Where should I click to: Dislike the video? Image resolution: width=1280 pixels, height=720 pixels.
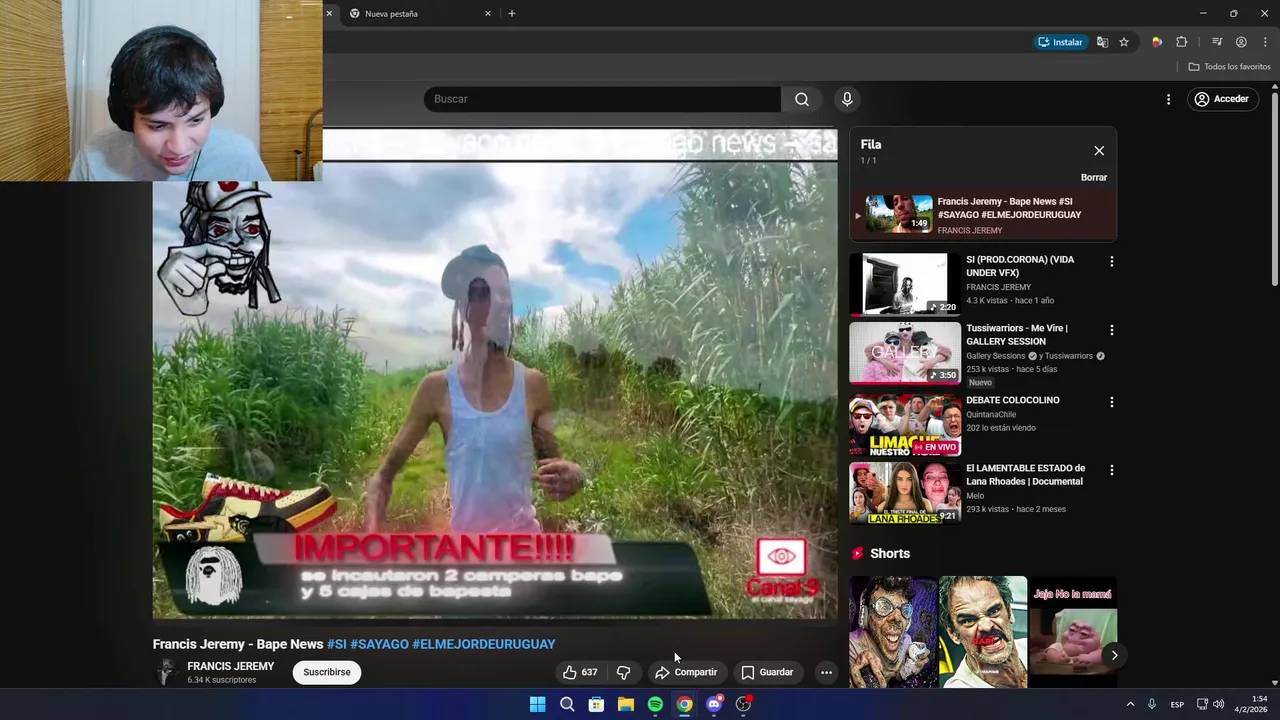click(x=624, y=672)
